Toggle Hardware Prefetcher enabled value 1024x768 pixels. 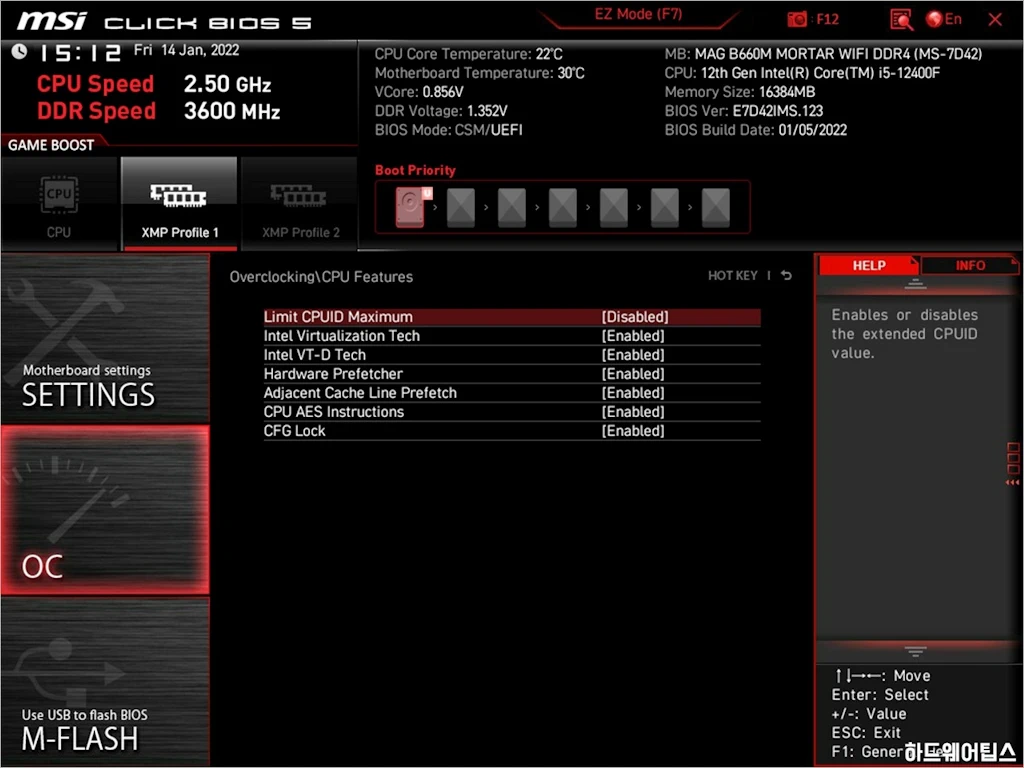[632, 374]
